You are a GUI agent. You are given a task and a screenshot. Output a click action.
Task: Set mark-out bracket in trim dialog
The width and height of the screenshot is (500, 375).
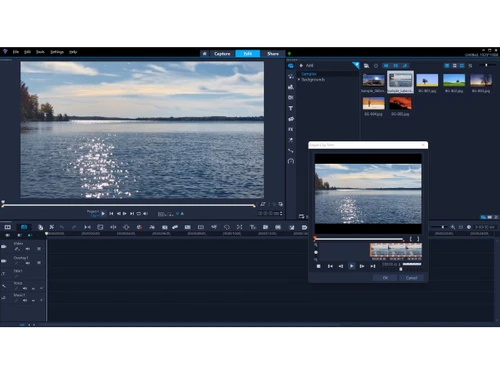point(418,239)
